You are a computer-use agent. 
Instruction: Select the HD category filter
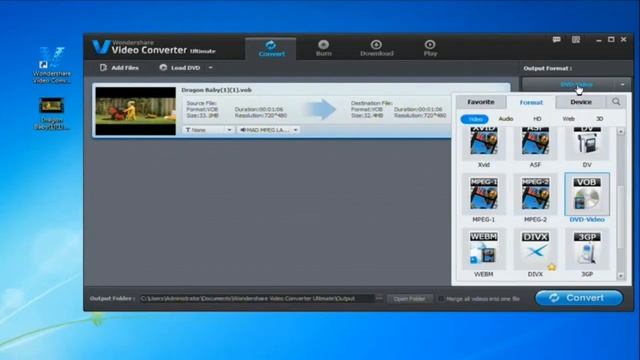click(x=537, y=119)
